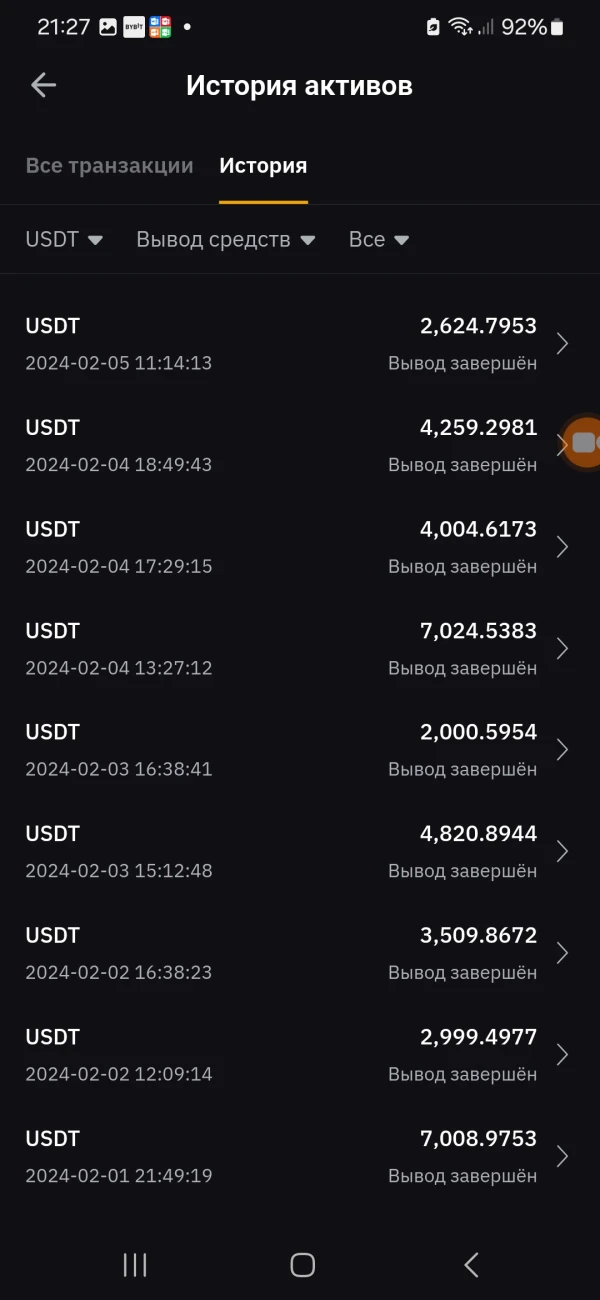Open the Вывод средств type dropdown
The height and width of the screenshot is (1300, 600).
226,240
